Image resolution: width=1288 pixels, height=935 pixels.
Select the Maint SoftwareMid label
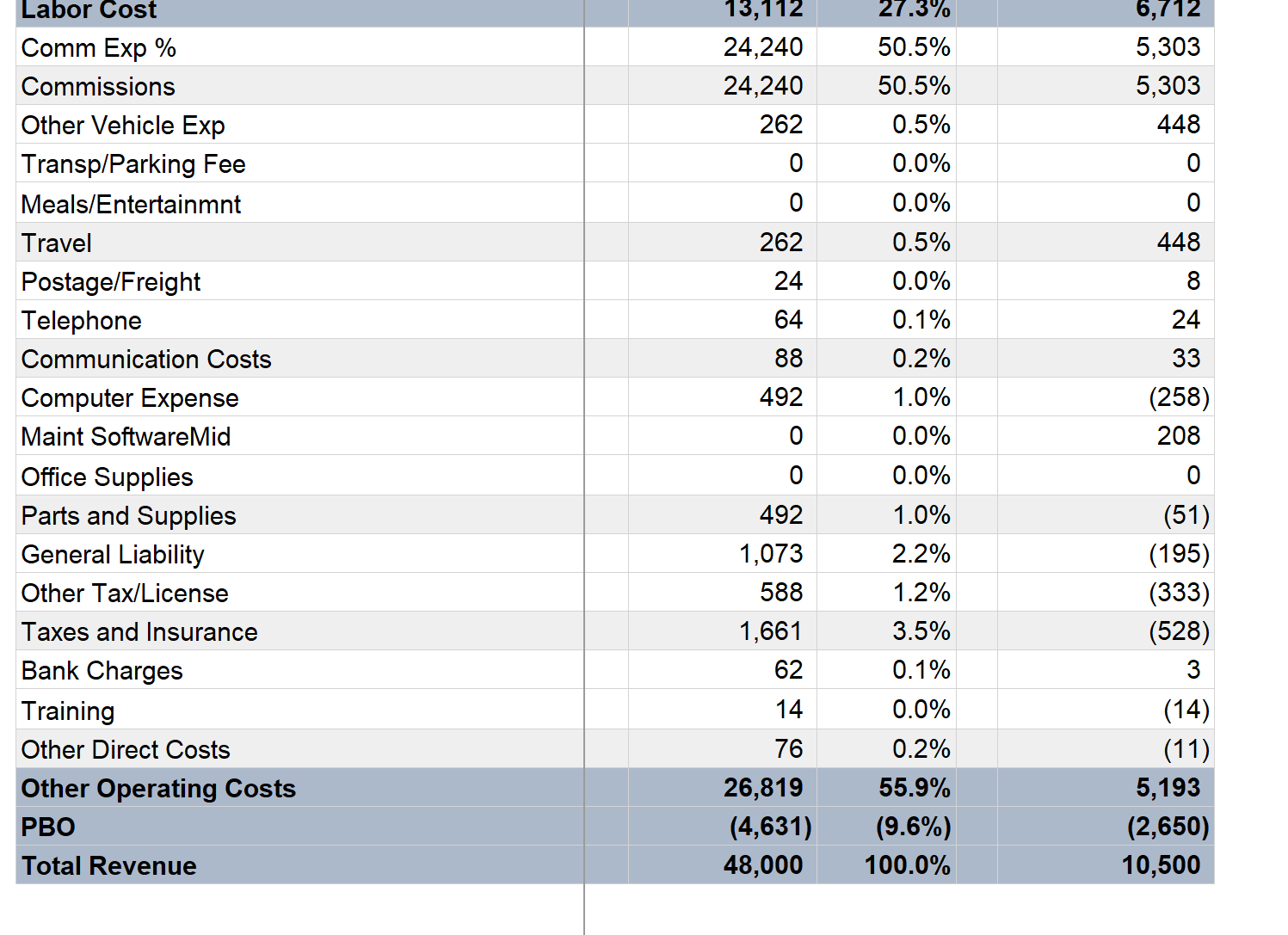click(x=126, y=436)
